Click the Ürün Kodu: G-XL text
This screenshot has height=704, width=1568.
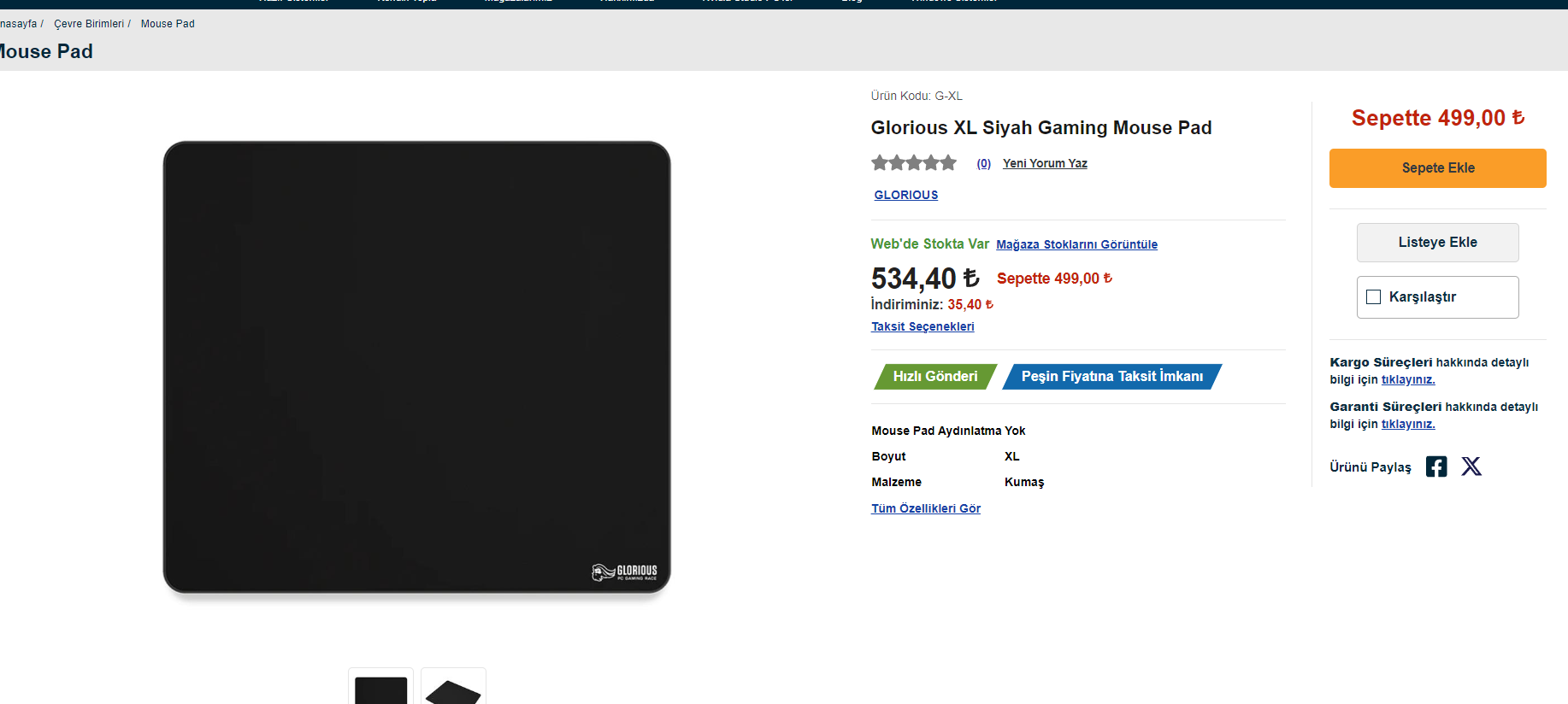coord(917,96)
